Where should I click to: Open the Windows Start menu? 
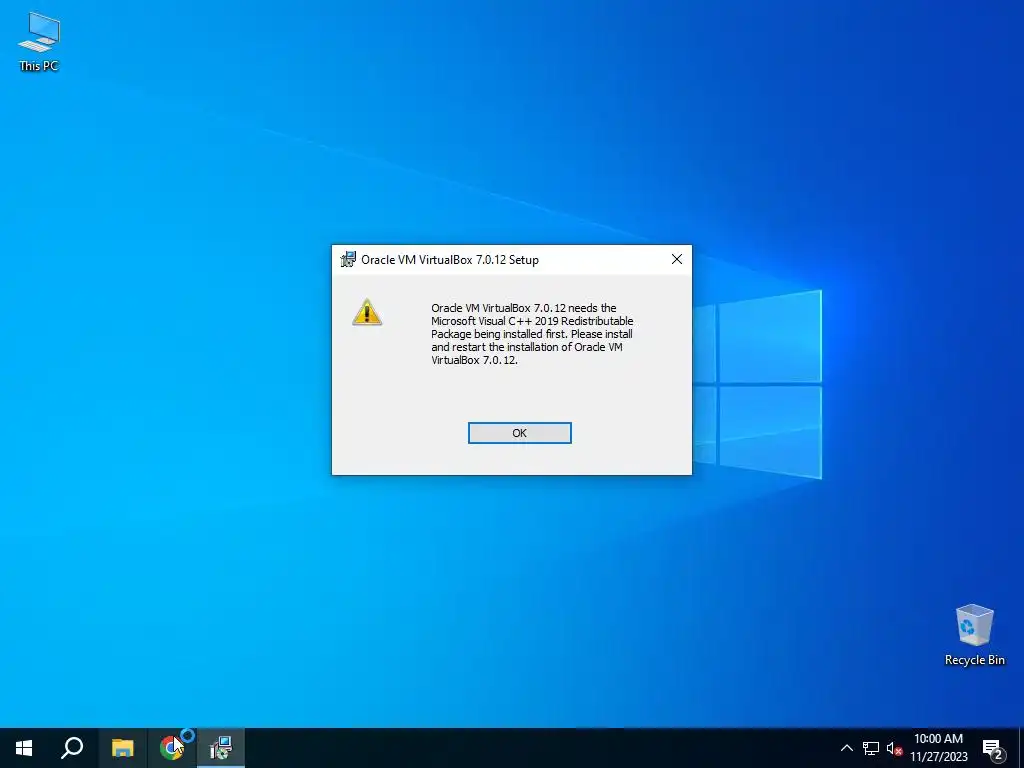pyautogui.click(x=24, y=748)
